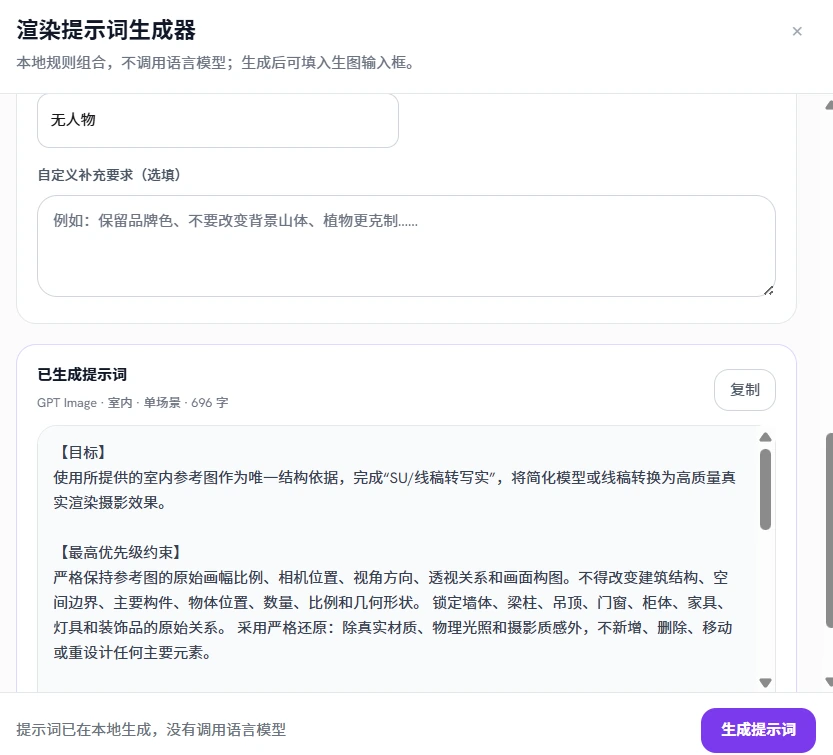Viewport: 833px width, 755px height.
Task: Click the textarea resize handle corner
Action: [768, 290]
